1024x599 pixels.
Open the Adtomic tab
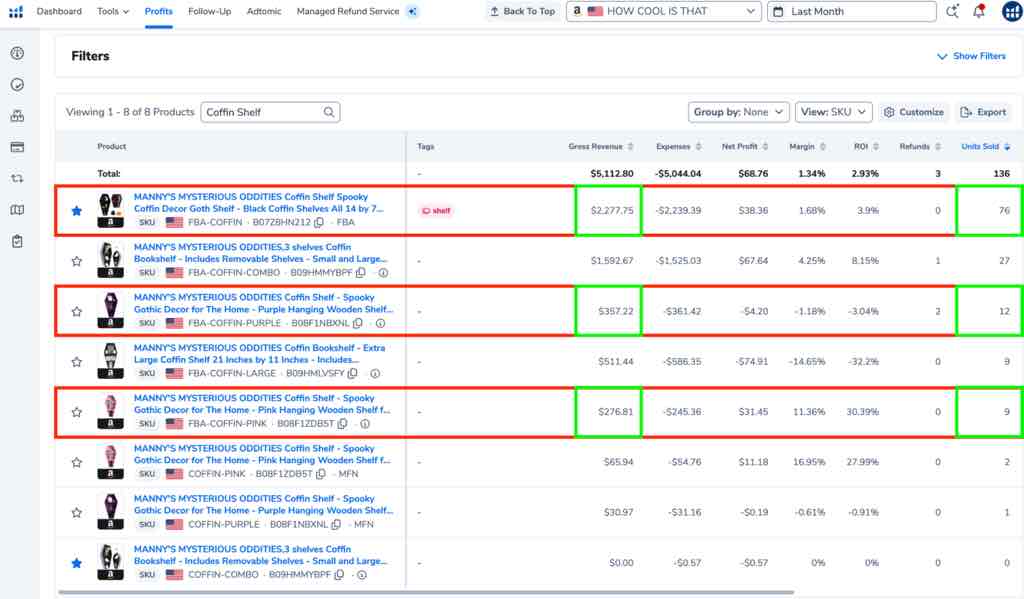(264, 11)
